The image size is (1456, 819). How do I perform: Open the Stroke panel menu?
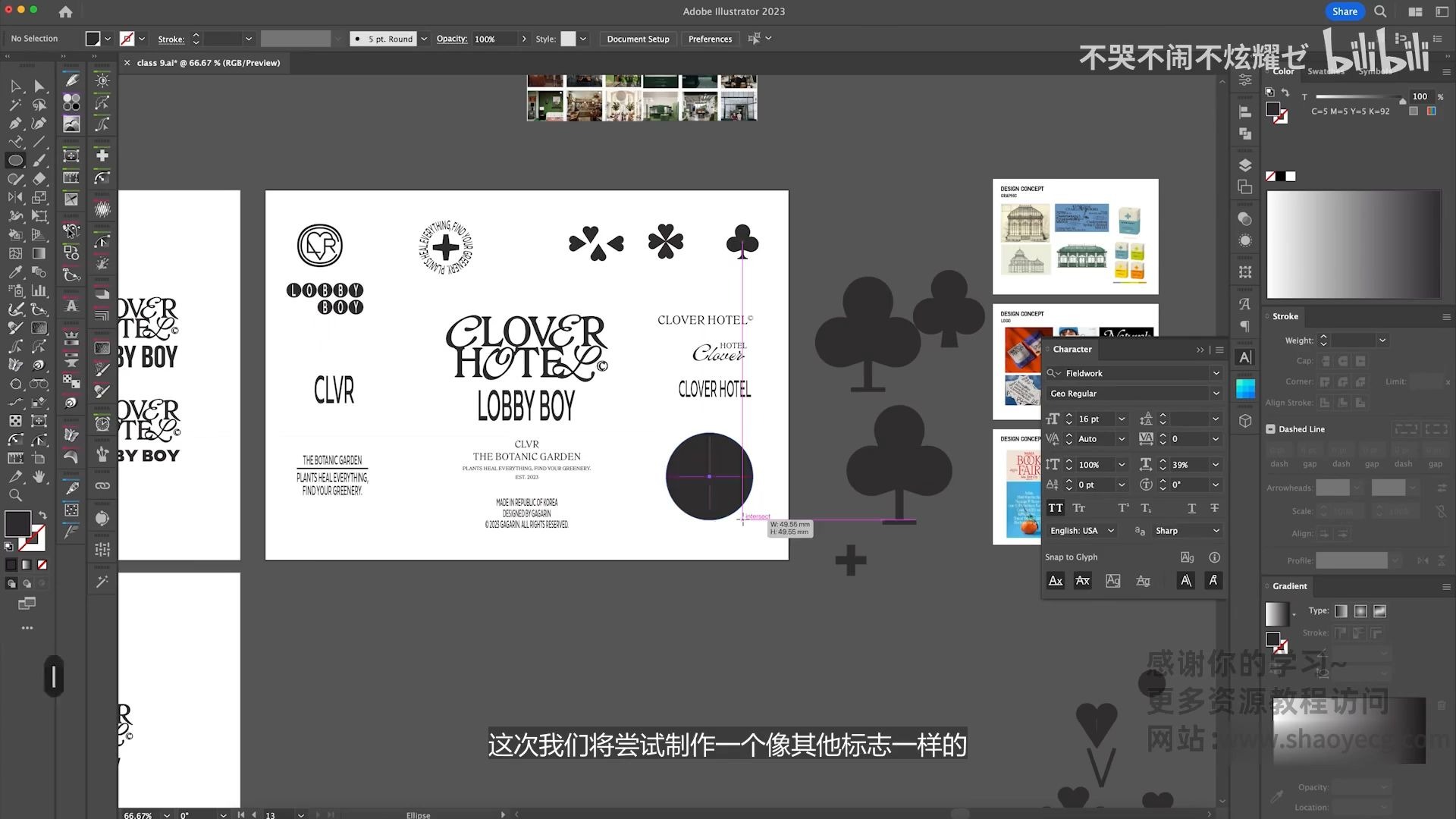point(1446,317)
